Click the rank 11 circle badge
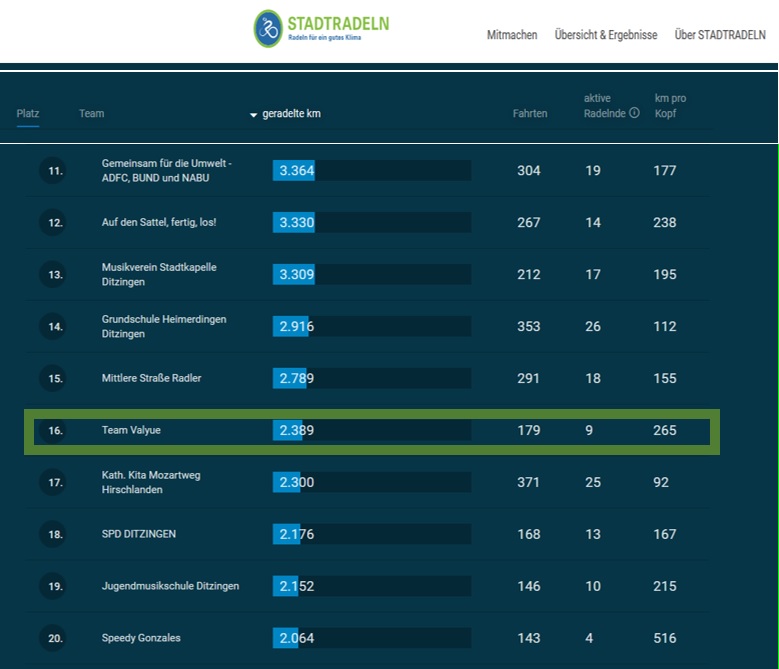This screenshot has width=779, height=669. (x=54, y=171)
